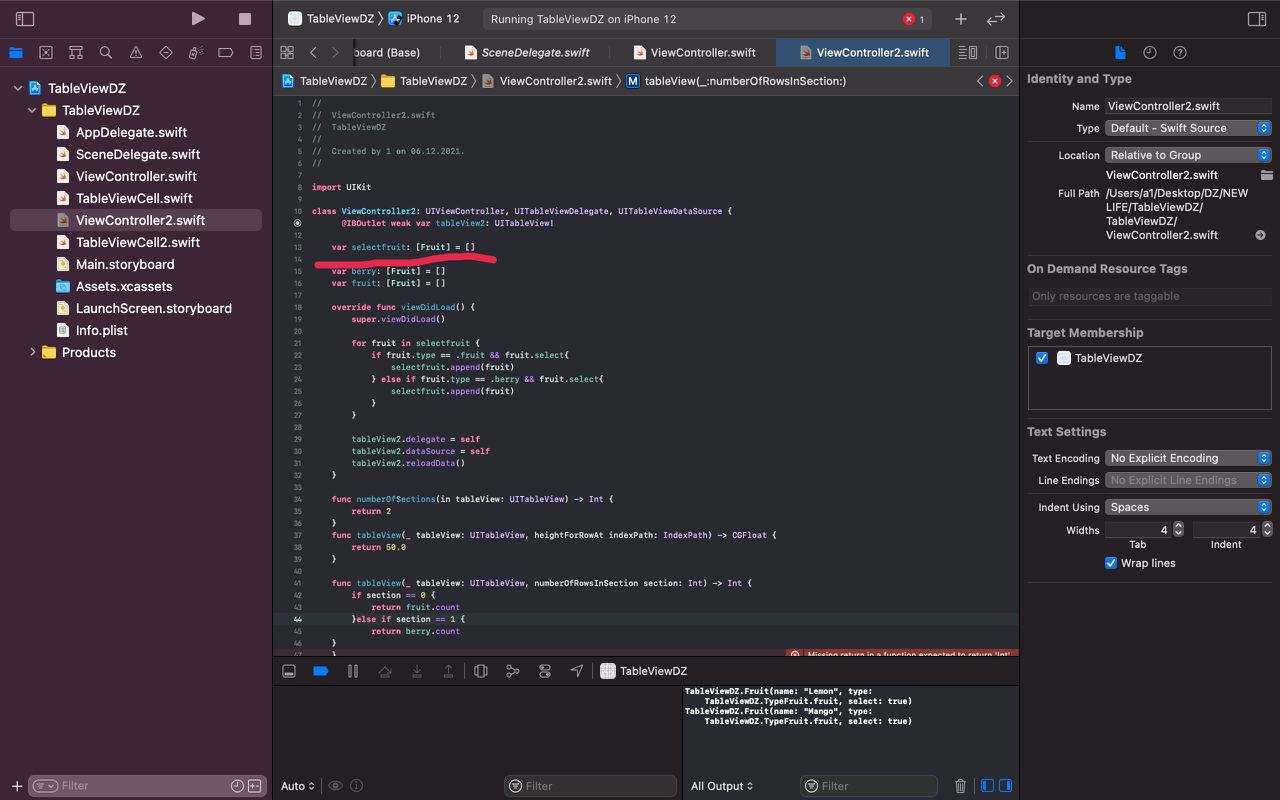1280x800 pixels.
Task: Open the Type dropdown Default - Swift Source
Action: click(1188, 128)
